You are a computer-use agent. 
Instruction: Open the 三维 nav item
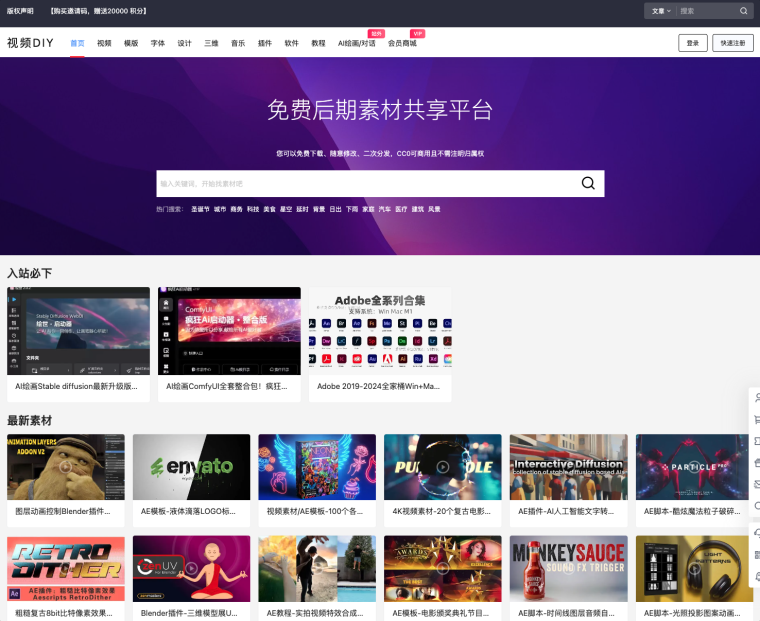tap(211, 43)
